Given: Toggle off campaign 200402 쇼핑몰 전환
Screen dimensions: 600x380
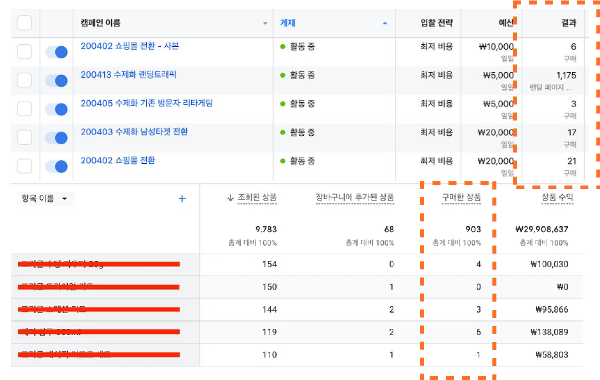Looking at the screenshot, I should pyautogui.click(x=56, y=166).
